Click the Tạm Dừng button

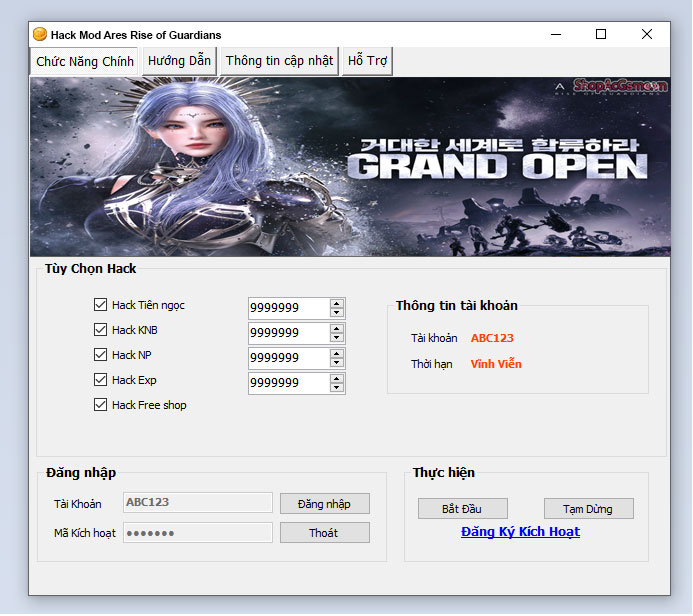click(588, 509)
